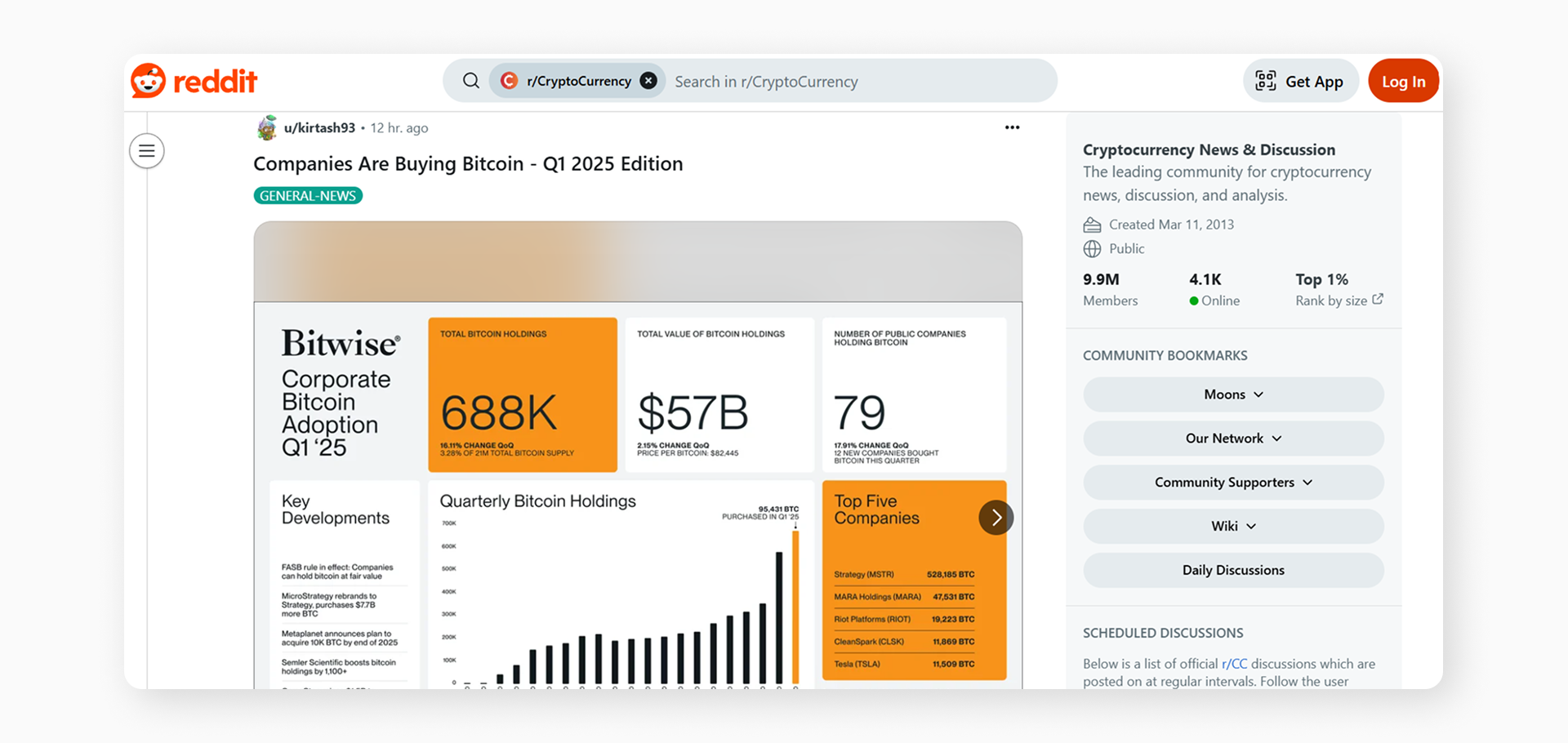Expand the Moons bookmark dropdown
The image size is (1568, 743).
(1233, 394)
